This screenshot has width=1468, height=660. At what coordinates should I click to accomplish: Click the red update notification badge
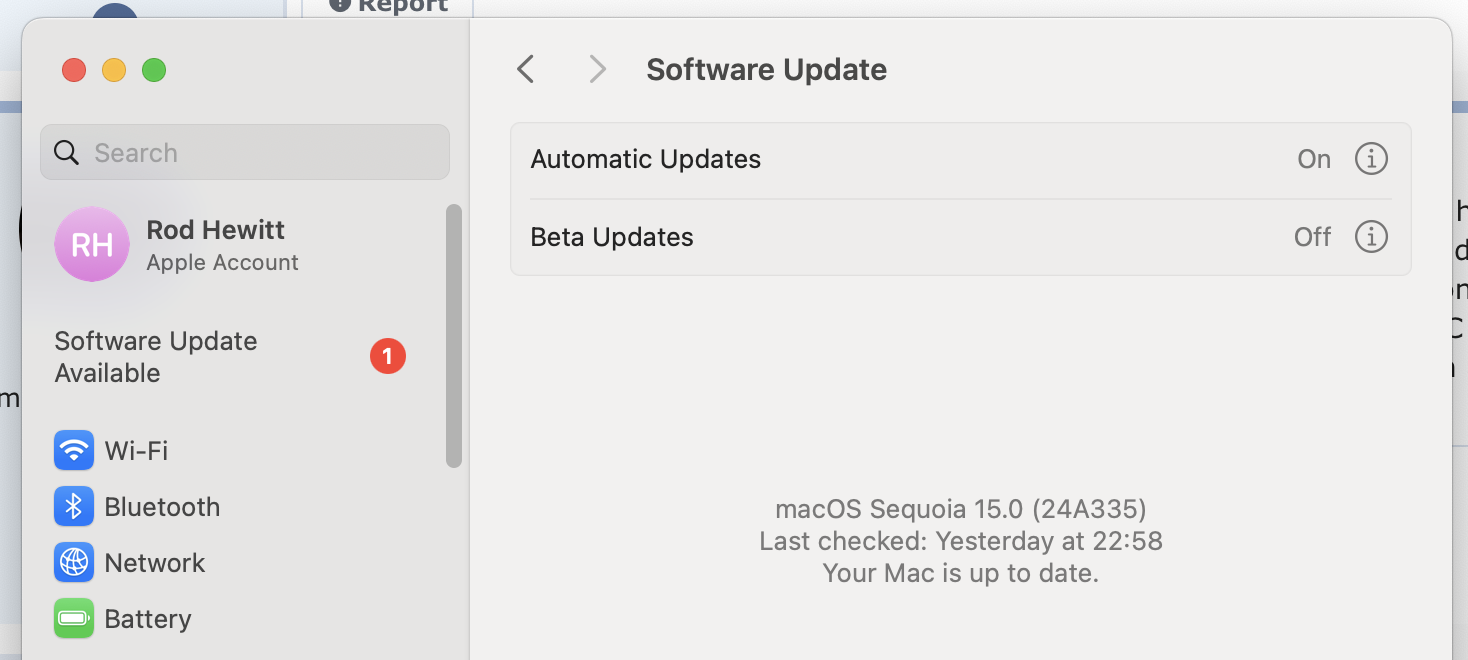click(x=388, y=356)
